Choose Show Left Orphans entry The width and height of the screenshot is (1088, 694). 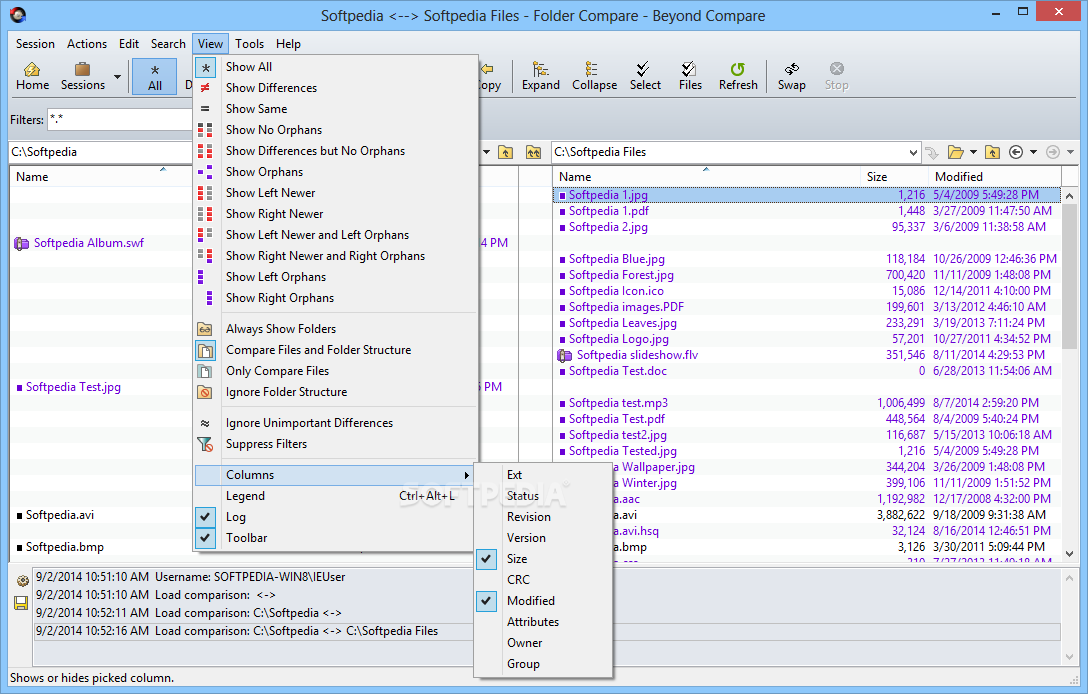pyautogui.click(x=336, y=277)
